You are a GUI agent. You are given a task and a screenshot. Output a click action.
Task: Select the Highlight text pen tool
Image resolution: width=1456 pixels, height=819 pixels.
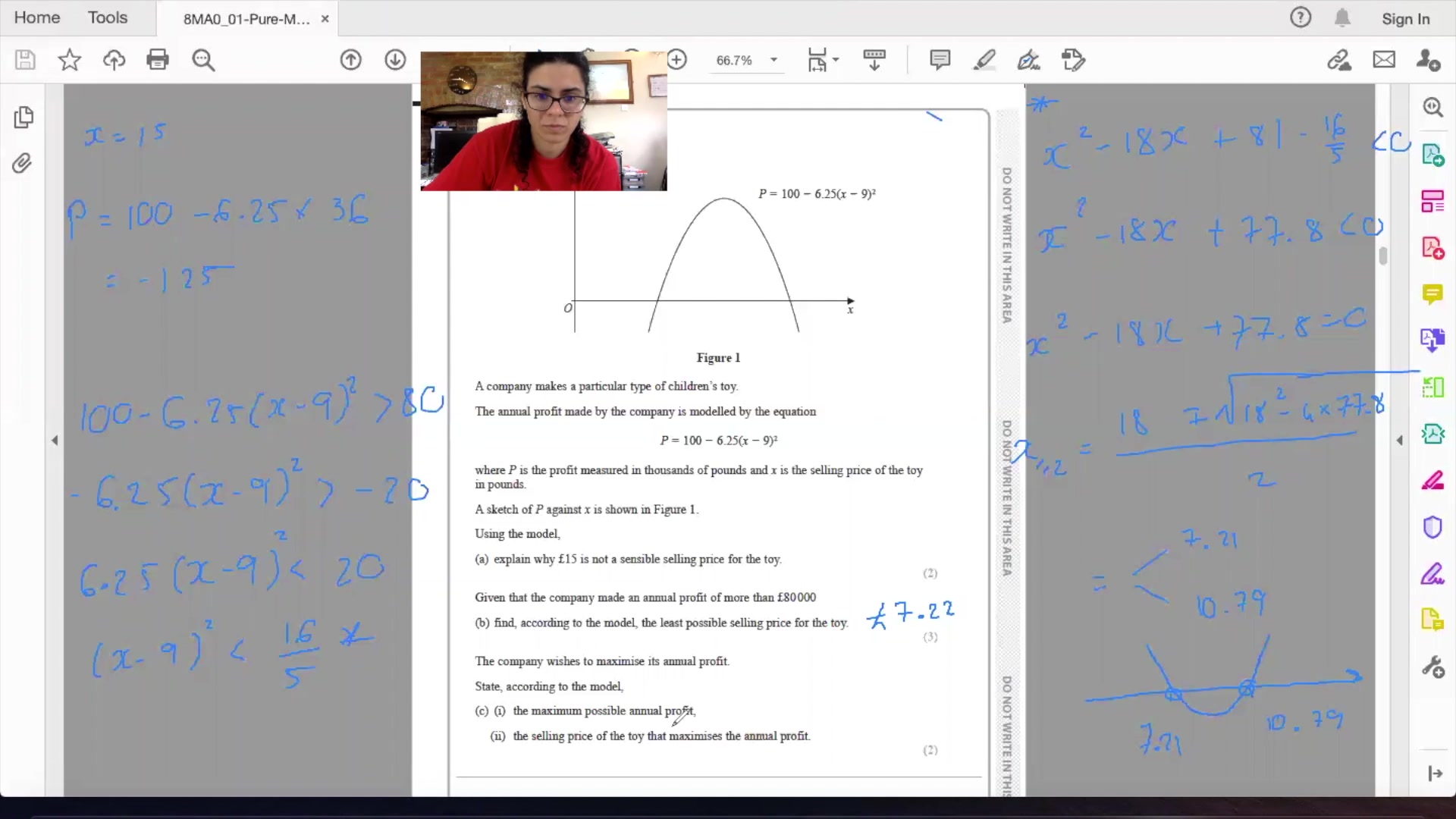[984, 60]
